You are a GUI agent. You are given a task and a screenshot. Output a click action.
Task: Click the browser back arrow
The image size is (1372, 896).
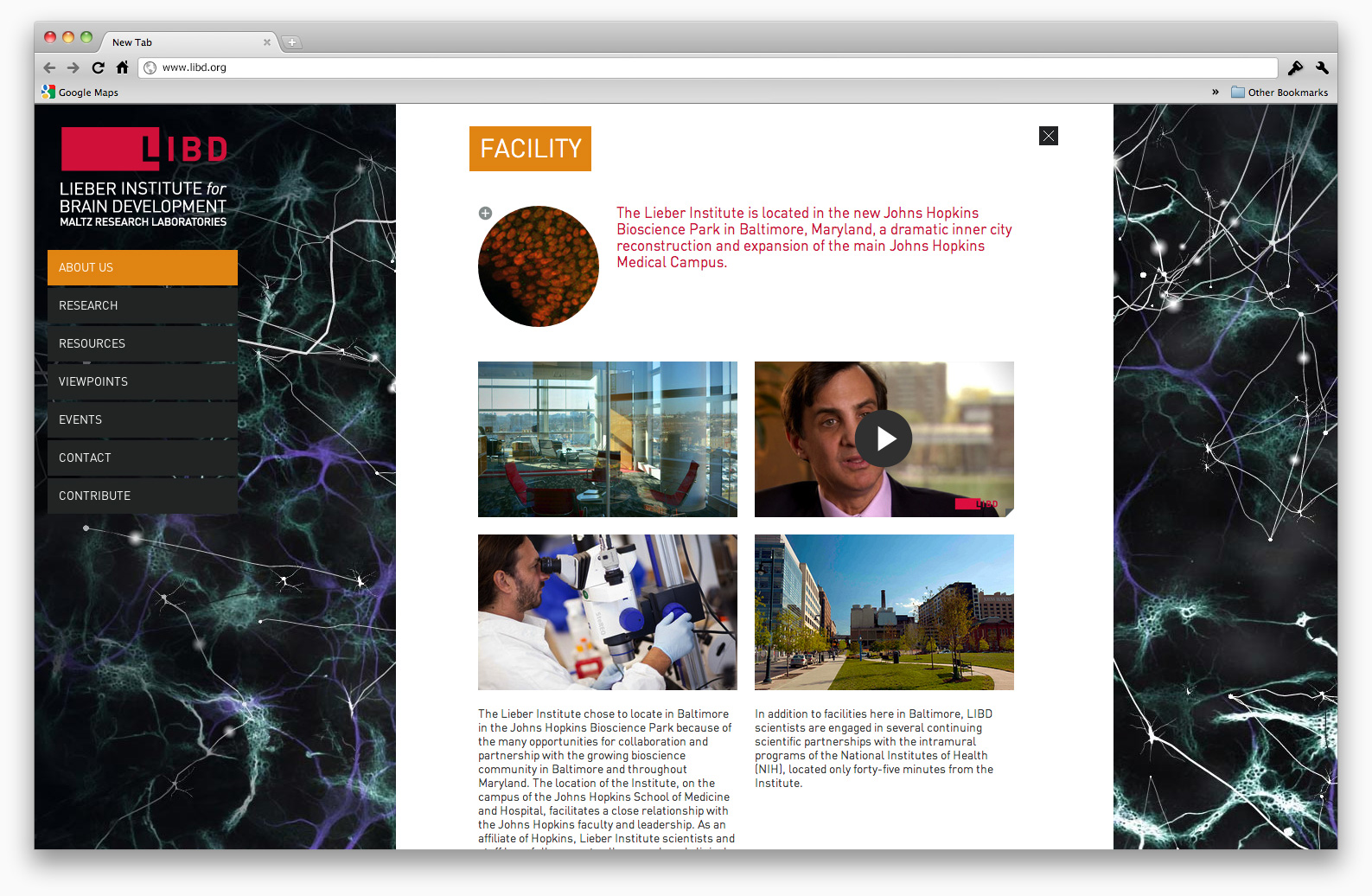49,67
